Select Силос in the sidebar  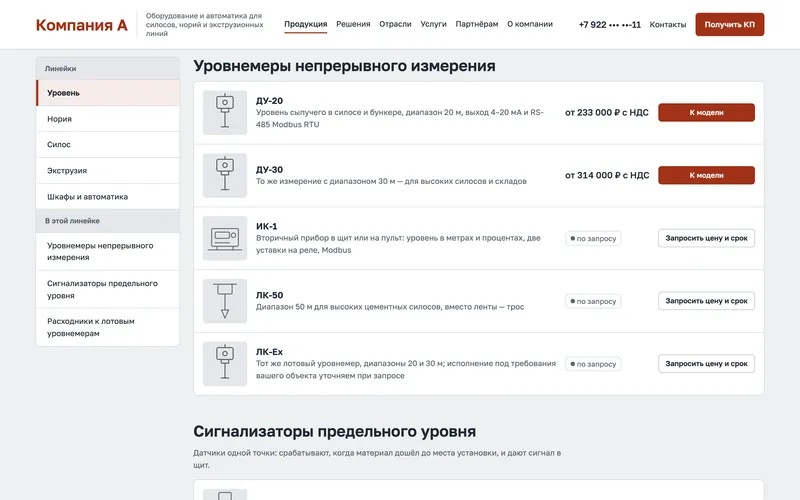108,144
